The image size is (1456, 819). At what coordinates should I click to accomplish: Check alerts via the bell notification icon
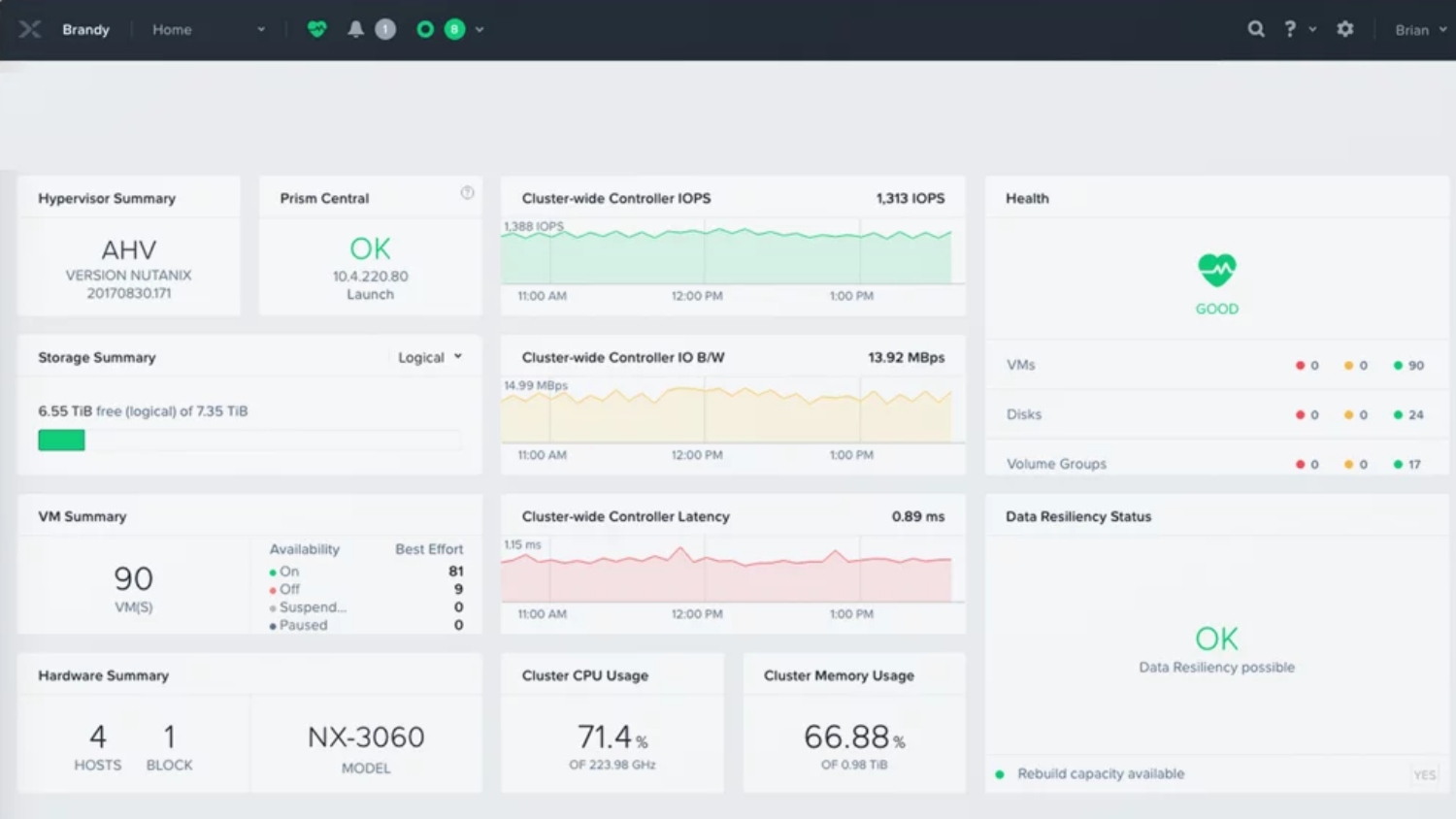357,28
